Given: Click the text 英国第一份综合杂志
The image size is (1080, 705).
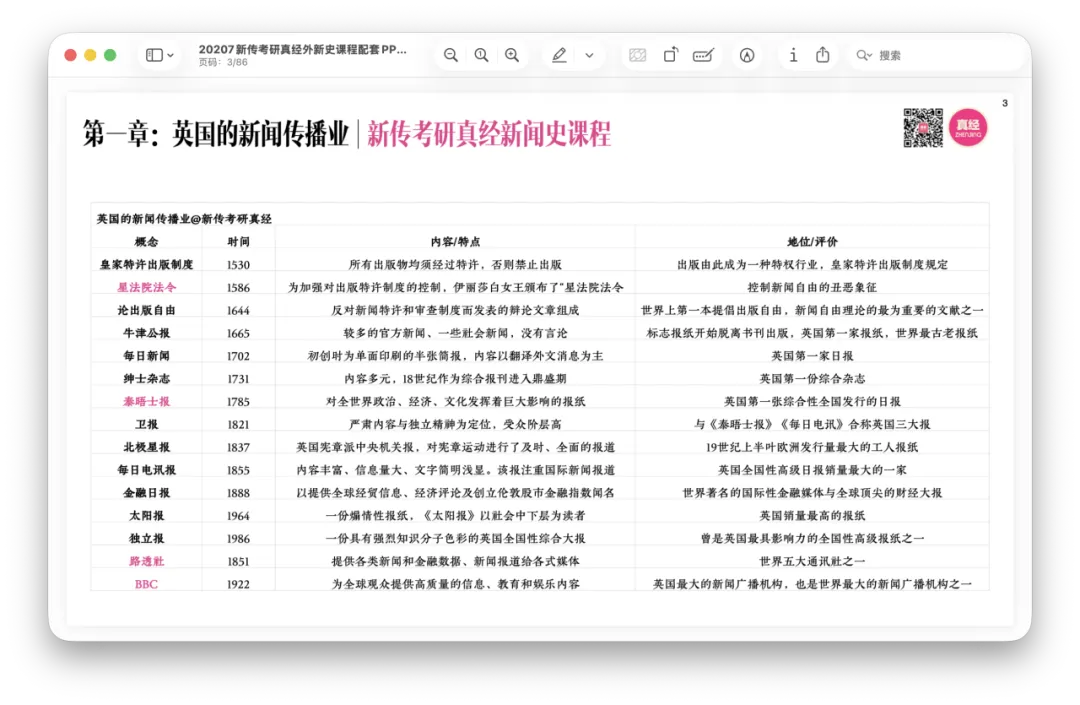Looking at the screenshot, I should point(812,378).
